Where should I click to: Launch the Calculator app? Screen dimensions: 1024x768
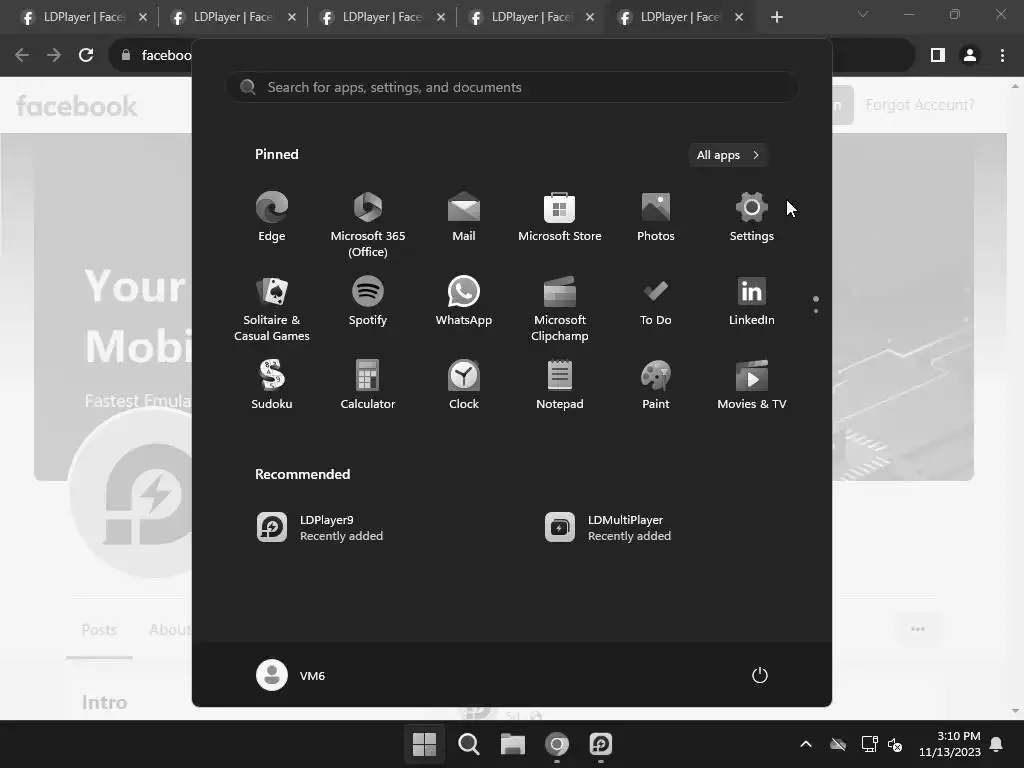[x=368, y=384]
